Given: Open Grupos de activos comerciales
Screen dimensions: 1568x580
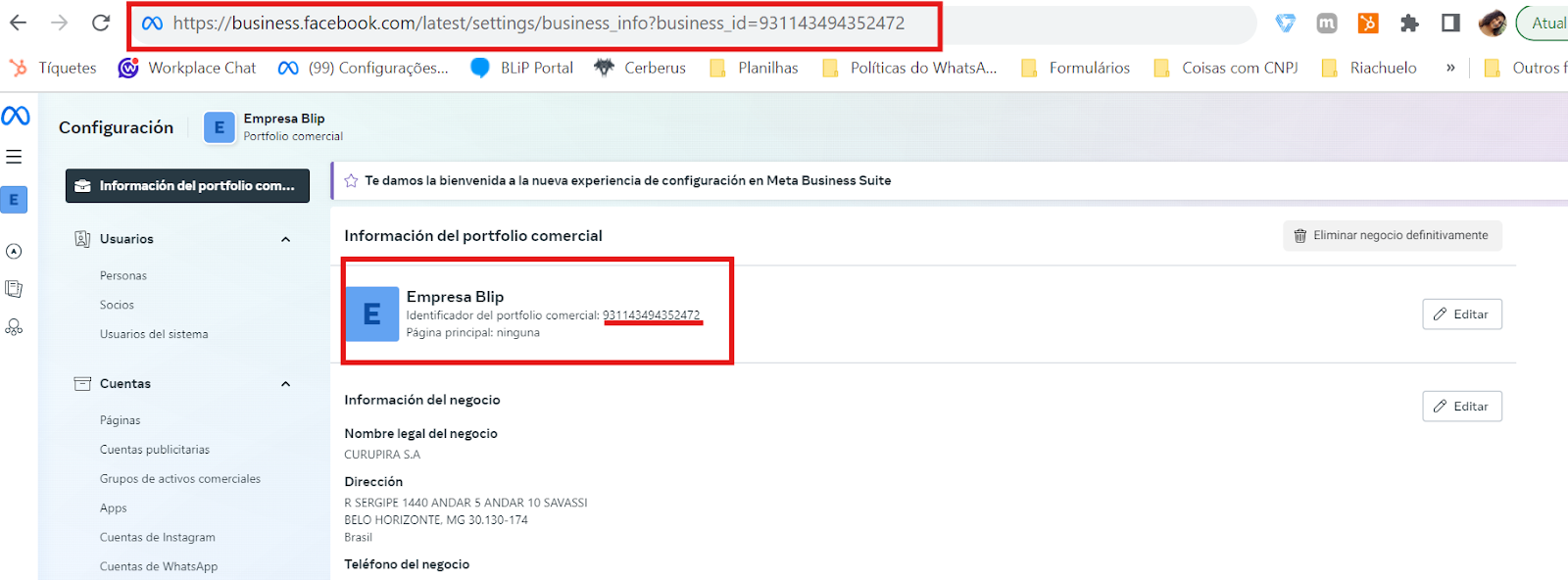Looking at the screenshot, I should coord(180,479).
